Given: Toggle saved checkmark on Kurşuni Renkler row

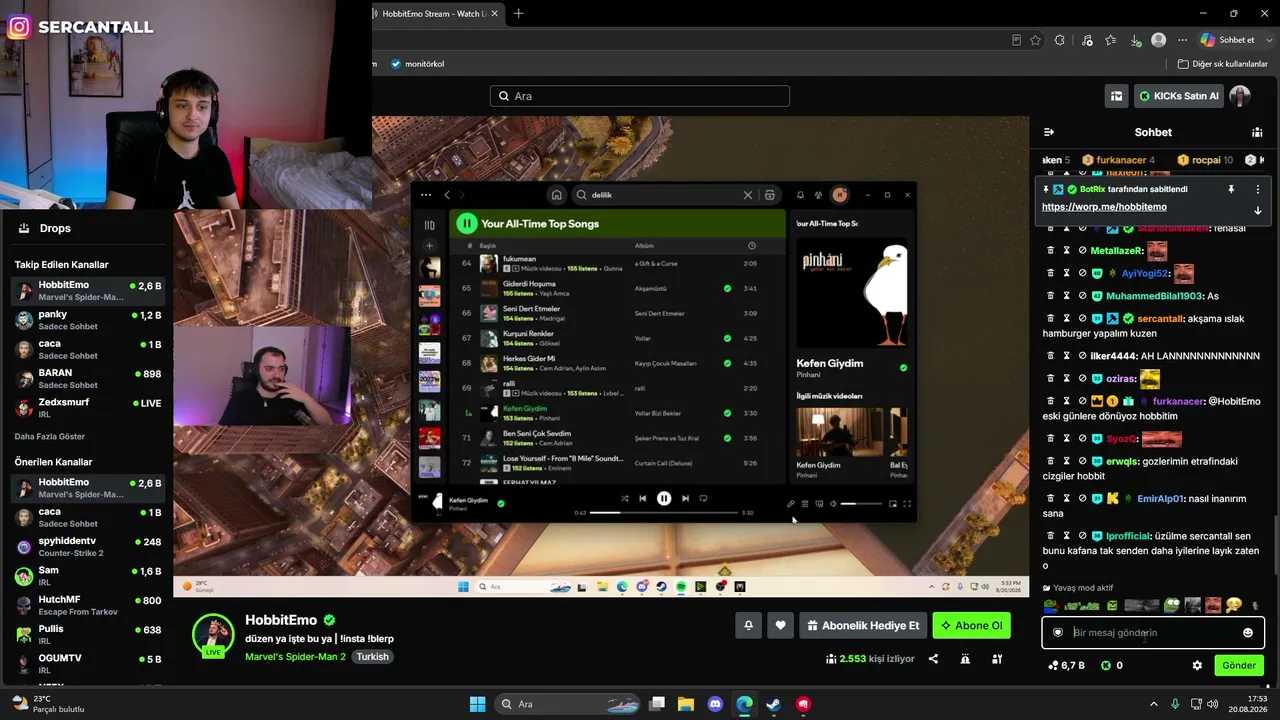Looking at the screenshot, I should (x=727, y=338).
